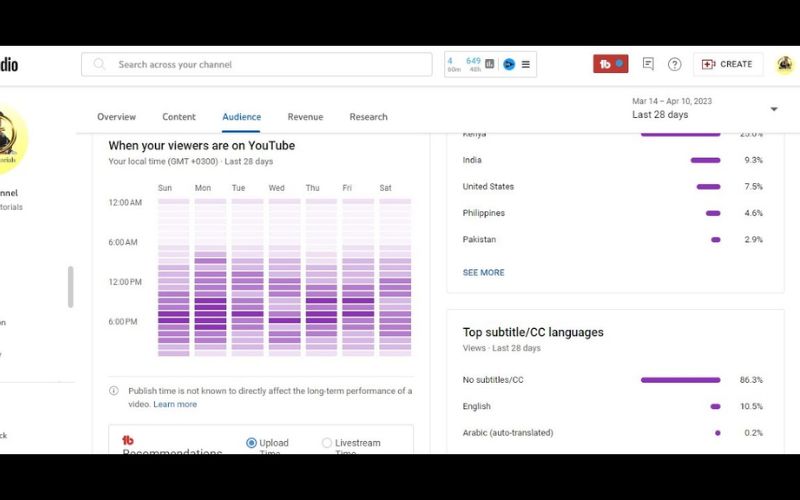Screen dimensions: 800x500
Task: Open TubeBuddy stats bar chart icon
Action: (x=490, y=64)
